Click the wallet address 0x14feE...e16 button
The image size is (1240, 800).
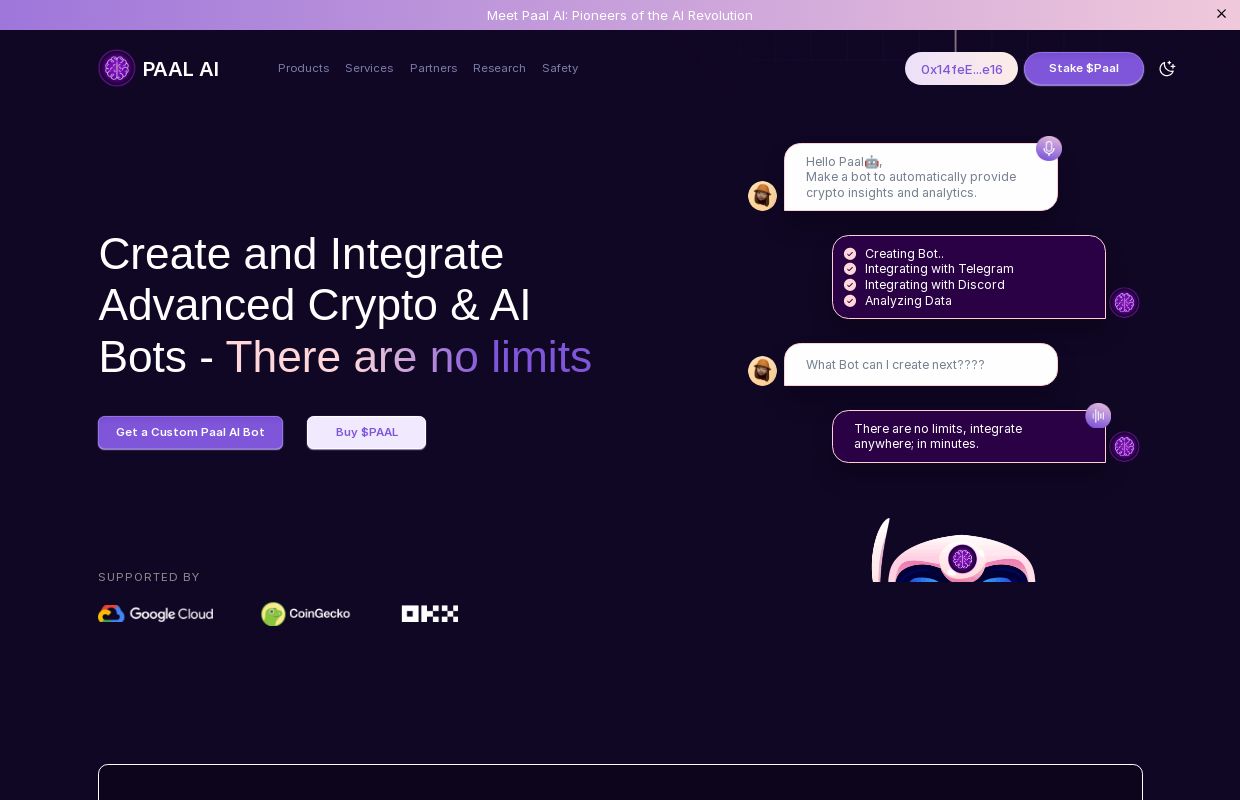click(x=961, y=69)
